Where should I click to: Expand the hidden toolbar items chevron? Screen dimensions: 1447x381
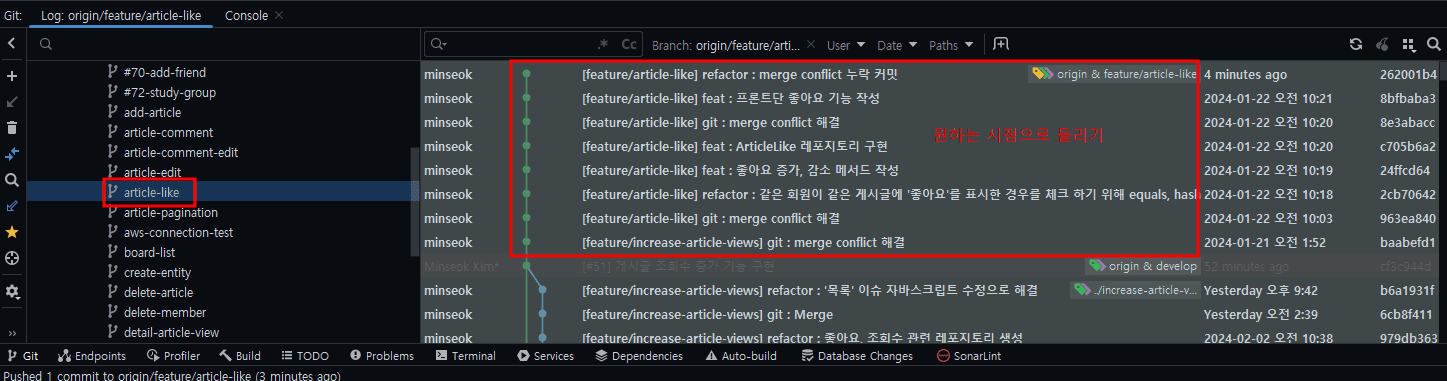(x=12, y=333)
